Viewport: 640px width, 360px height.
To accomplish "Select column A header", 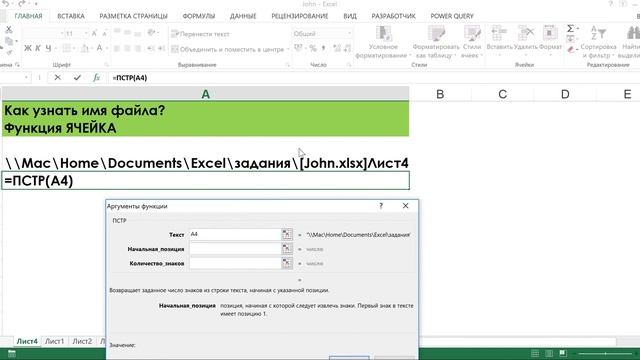I will coord(205,94).
